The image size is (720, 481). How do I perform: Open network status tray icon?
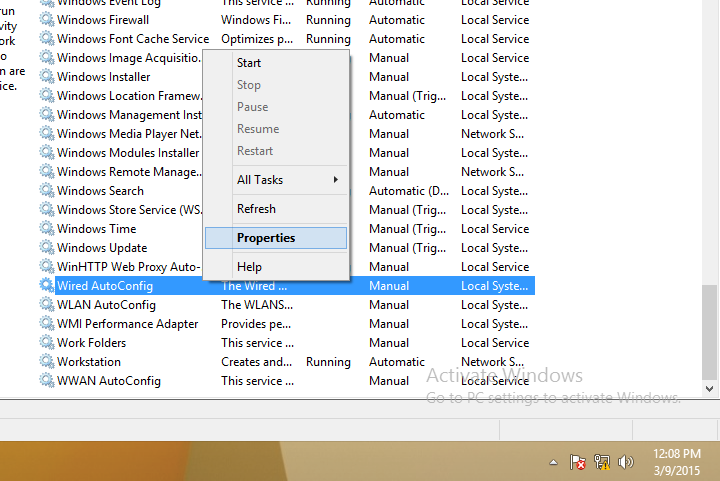(602, 462)
